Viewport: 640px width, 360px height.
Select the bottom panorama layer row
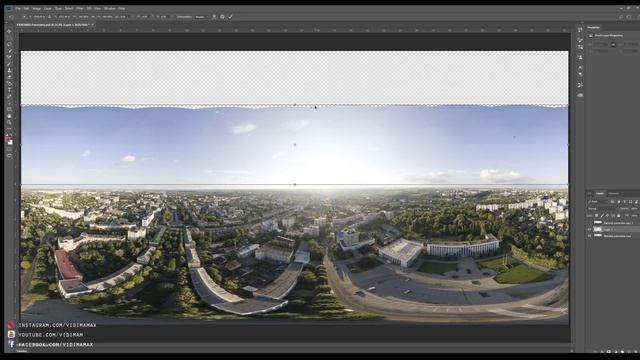point(613,236)
